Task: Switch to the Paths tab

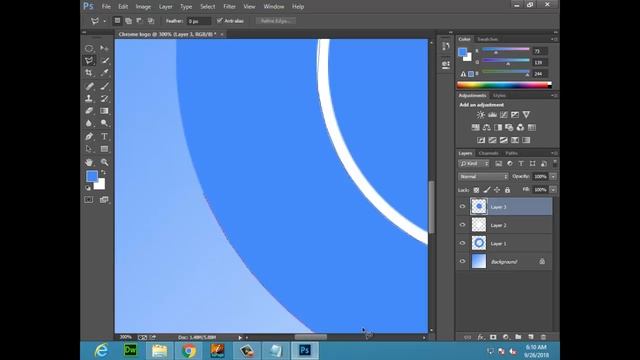Action: point(511,153)
